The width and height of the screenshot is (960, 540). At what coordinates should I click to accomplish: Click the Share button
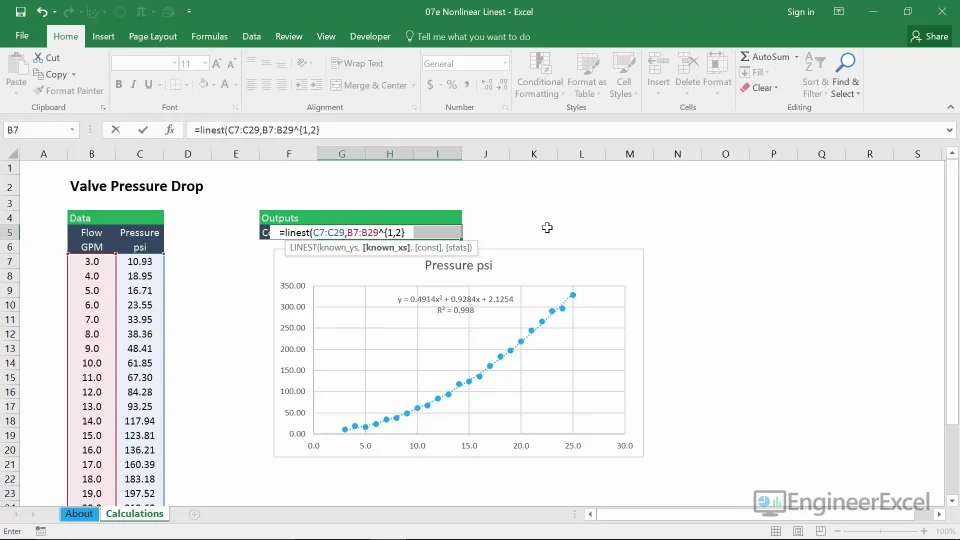929,36
